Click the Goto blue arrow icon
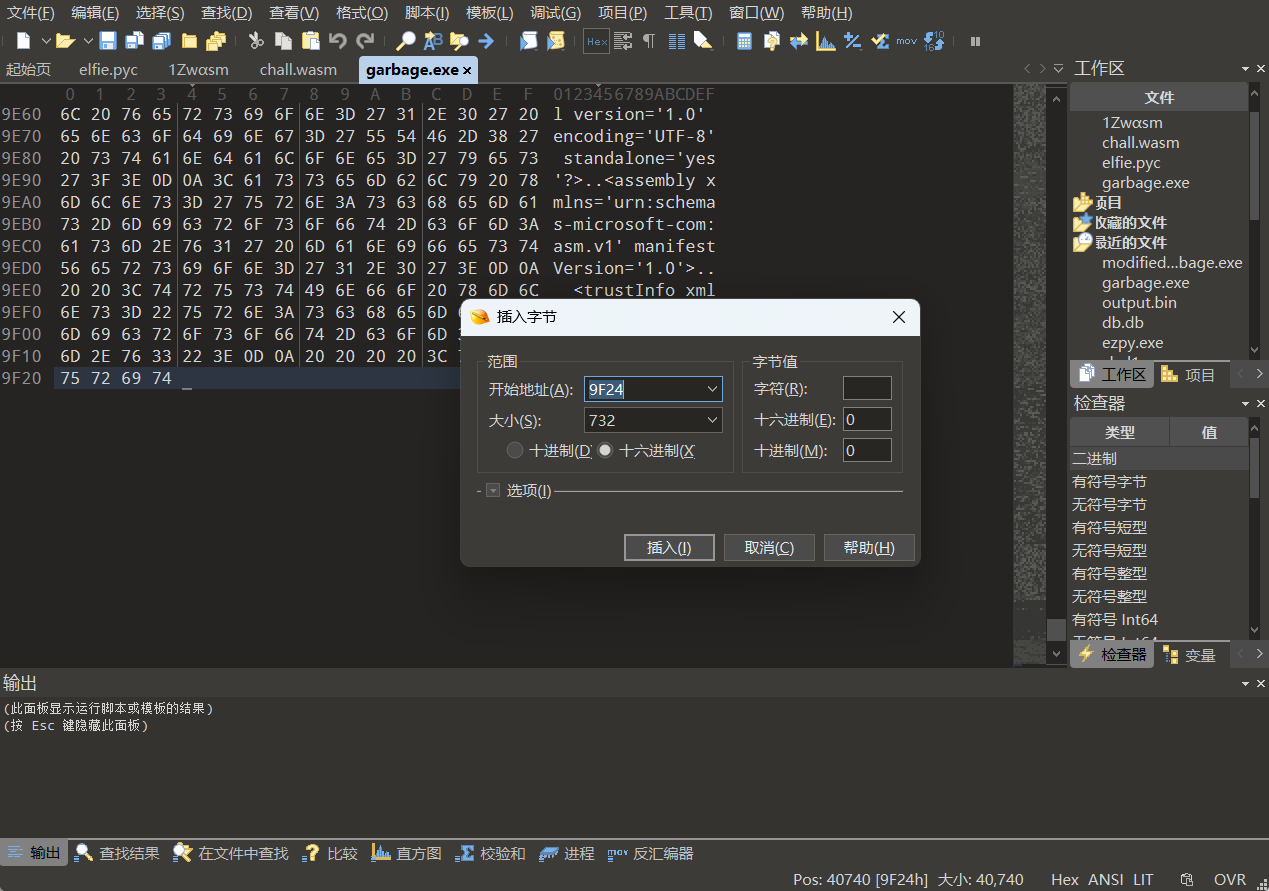 click(486, 41)
